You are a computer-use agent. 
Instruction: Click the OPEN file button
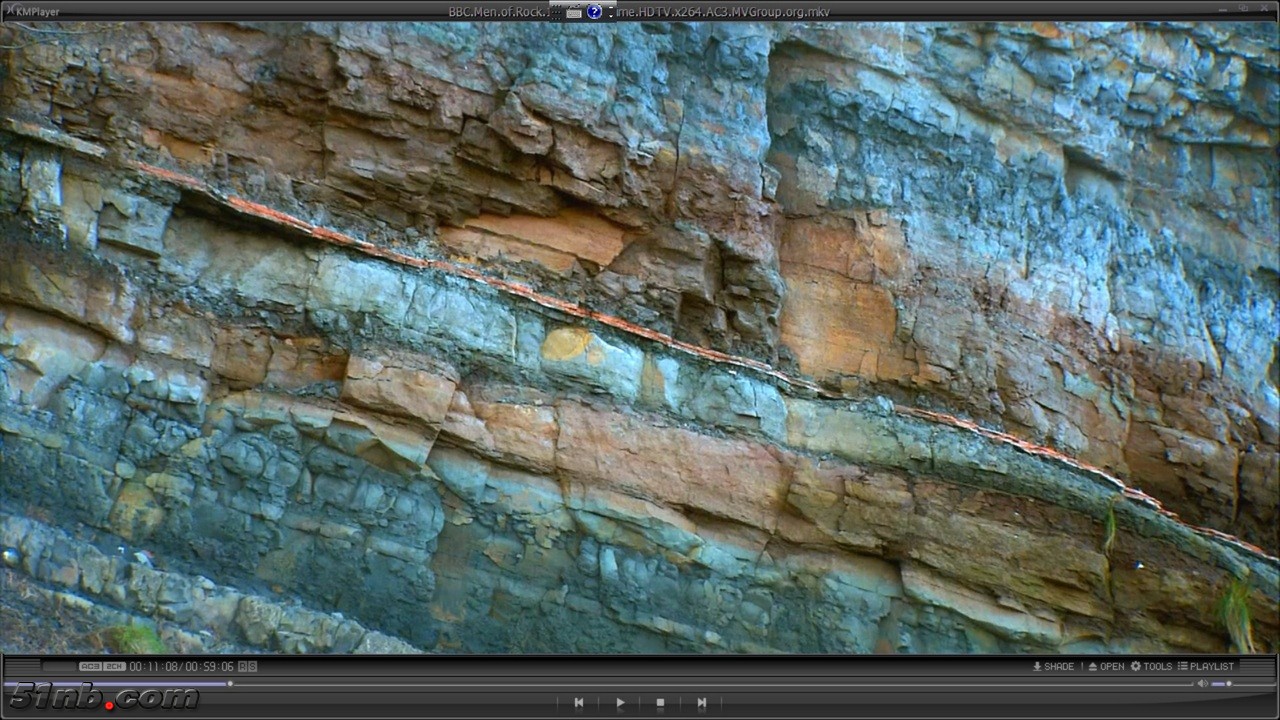[1106, 666]
